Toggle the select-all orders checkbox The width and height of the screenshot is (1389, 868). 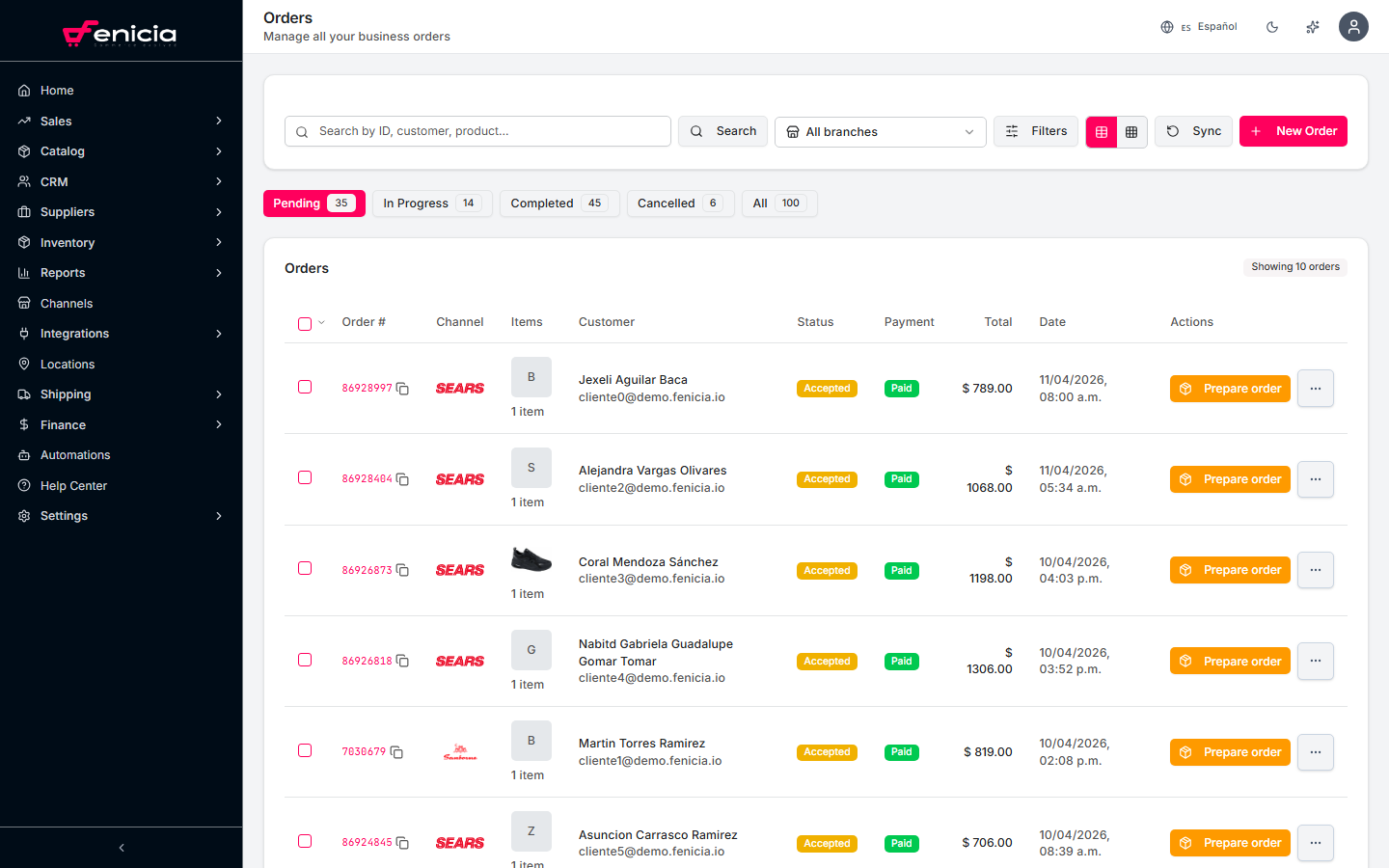[x=303, y=324]
